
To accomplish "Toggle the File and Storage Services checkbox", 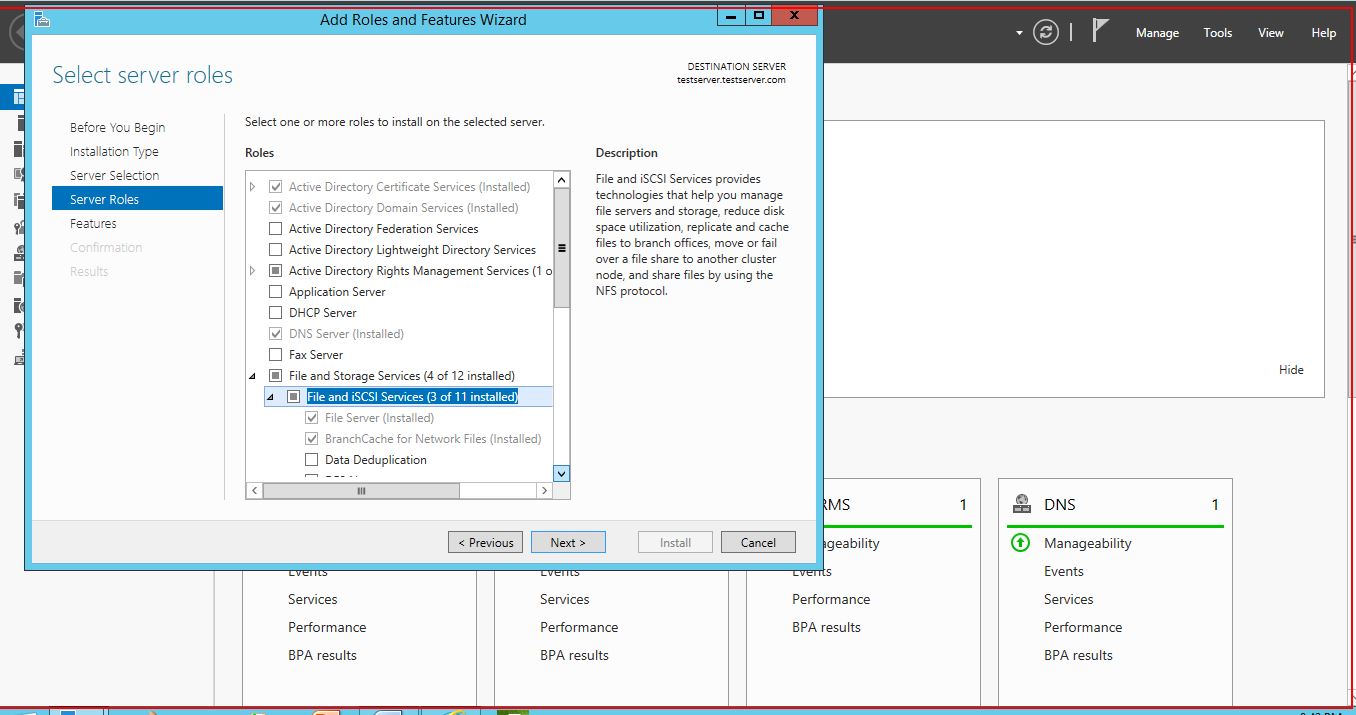I will pyautogui.click(x=276, y=376).
